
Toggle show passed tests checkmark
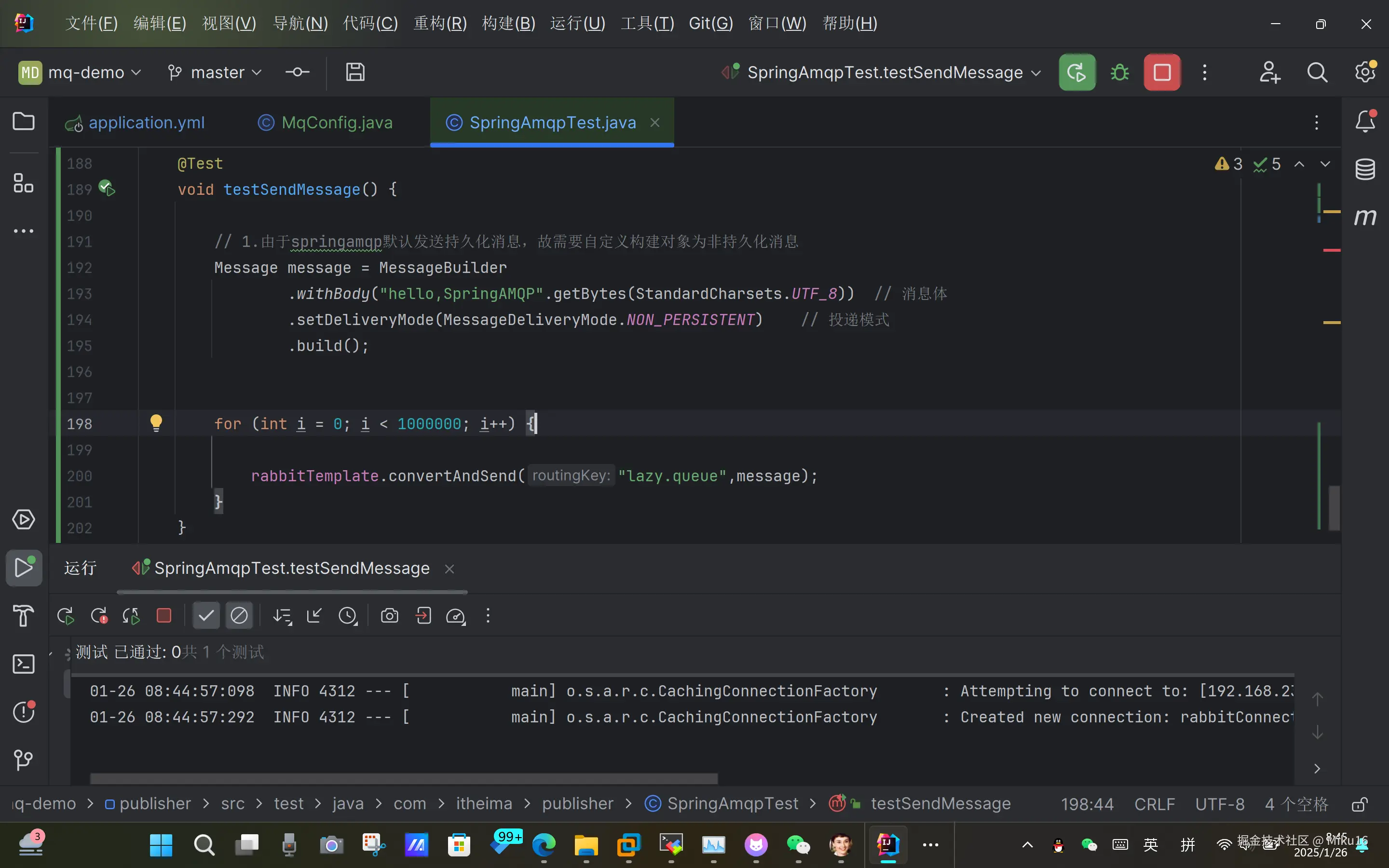[205, 616]
